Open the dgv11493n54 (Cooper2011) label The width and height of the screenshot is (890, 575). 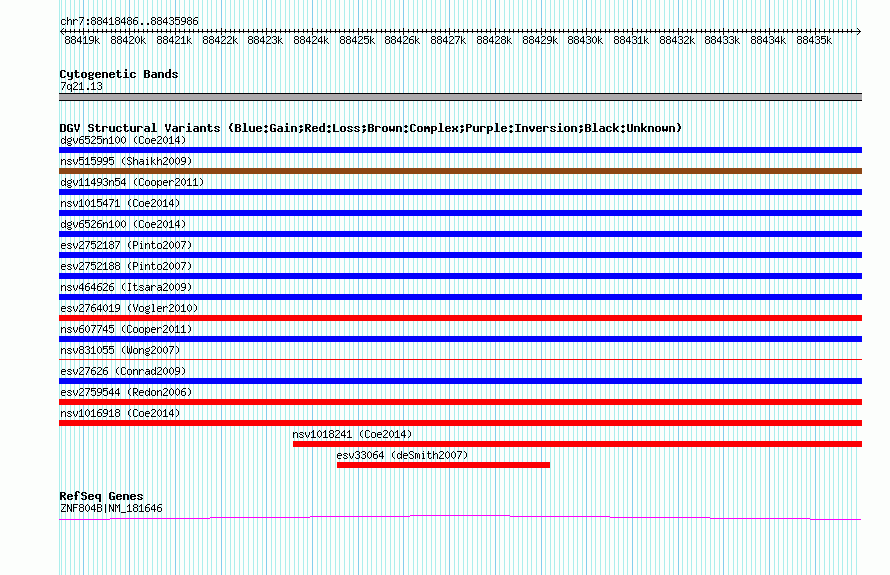click(132, 182)
